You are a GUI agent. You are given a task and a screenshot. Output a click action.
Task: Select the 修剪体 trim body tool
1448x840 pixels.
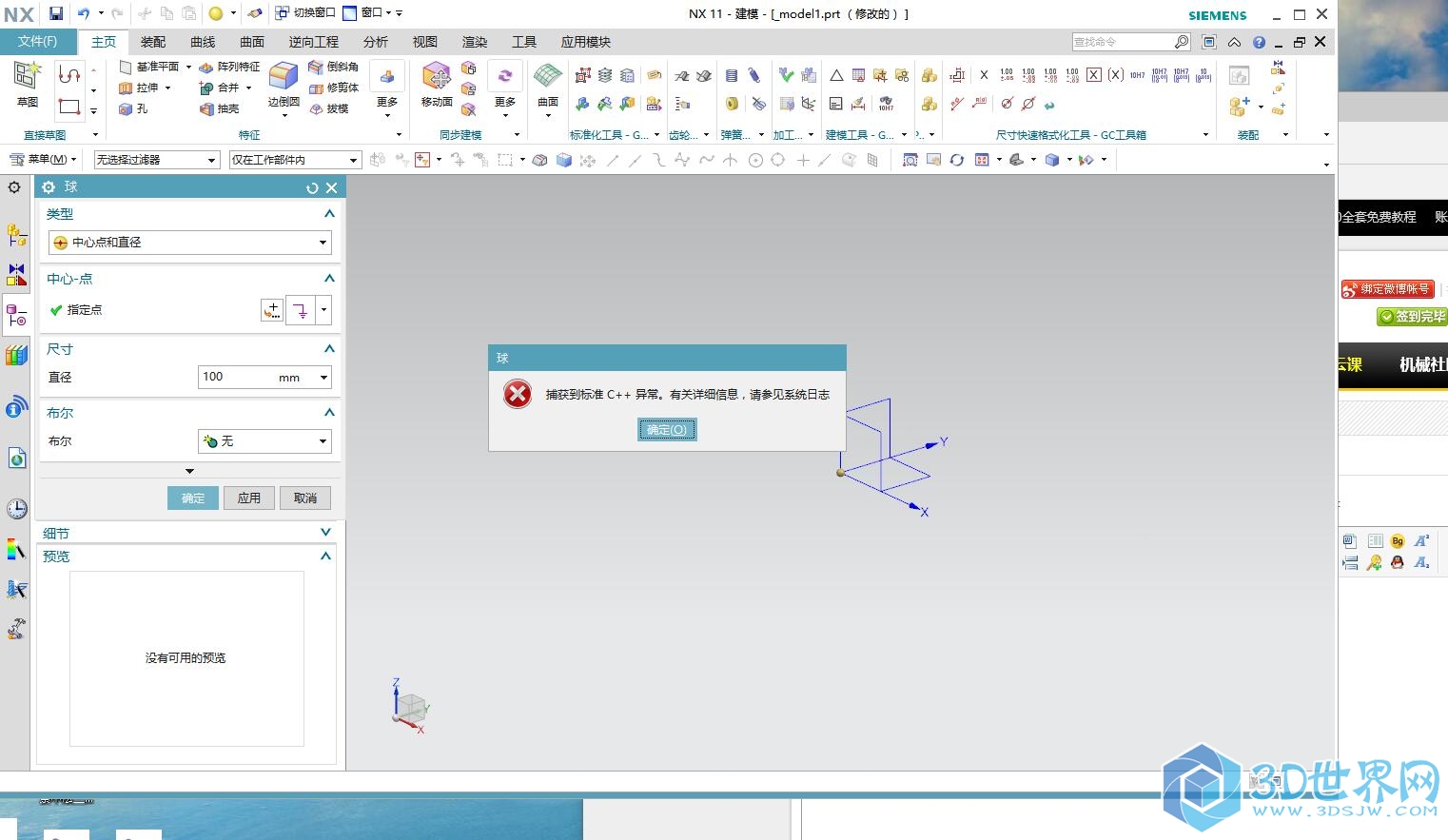click(334, 88)
